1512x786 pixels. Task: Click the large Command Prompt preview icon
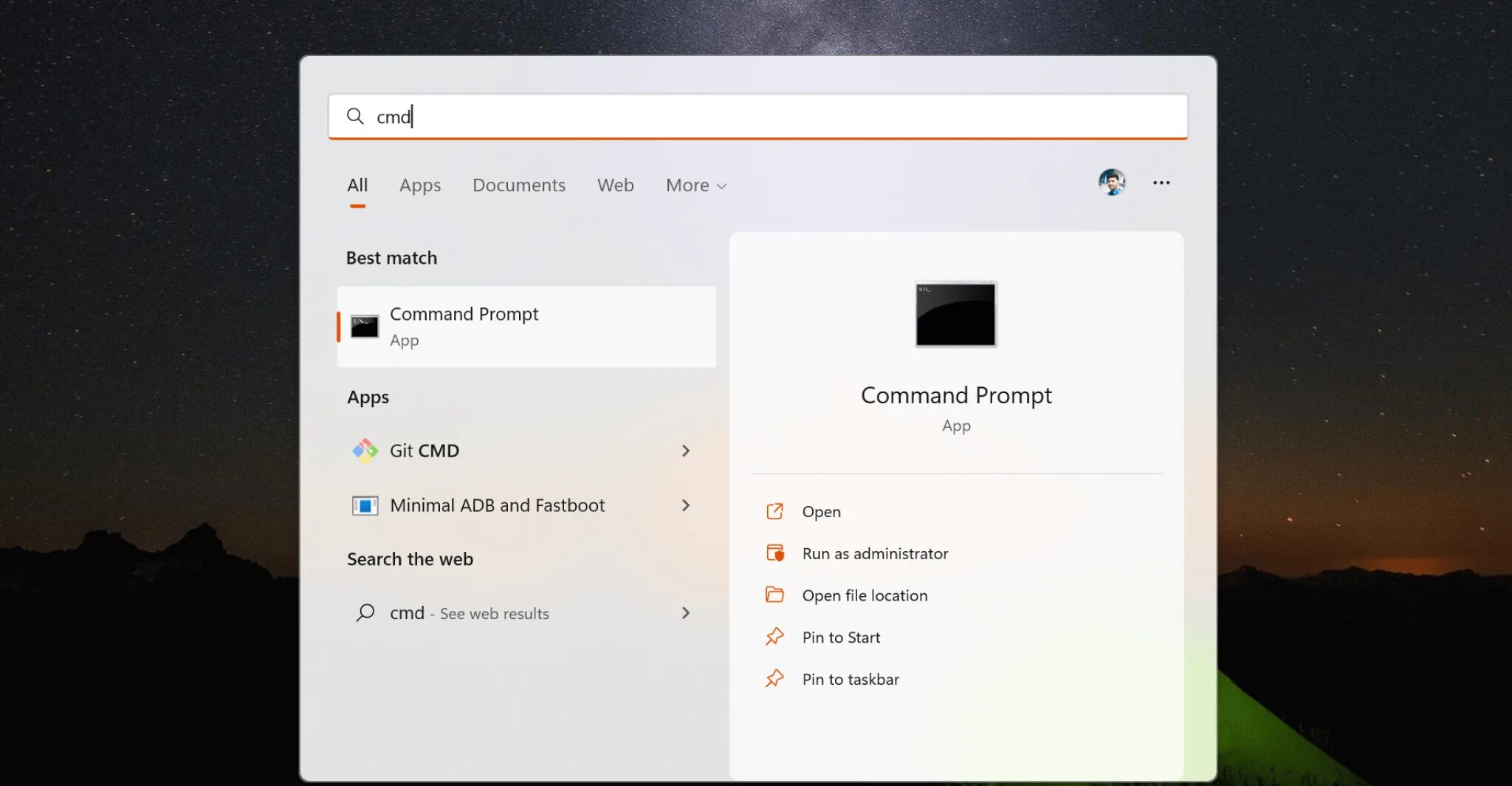pyautogui.click(x=956, y=314)
